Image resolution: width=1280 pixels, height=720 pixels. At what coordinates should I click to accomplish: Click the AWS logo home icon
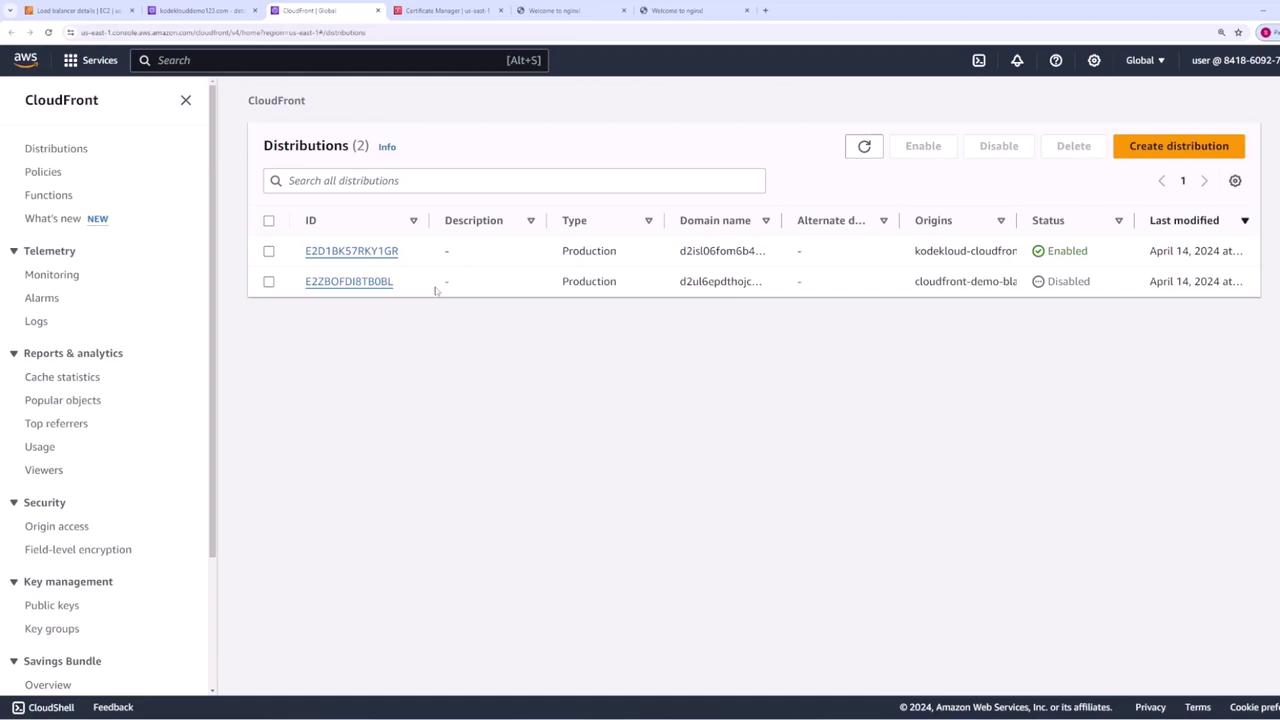click(26, 60)
